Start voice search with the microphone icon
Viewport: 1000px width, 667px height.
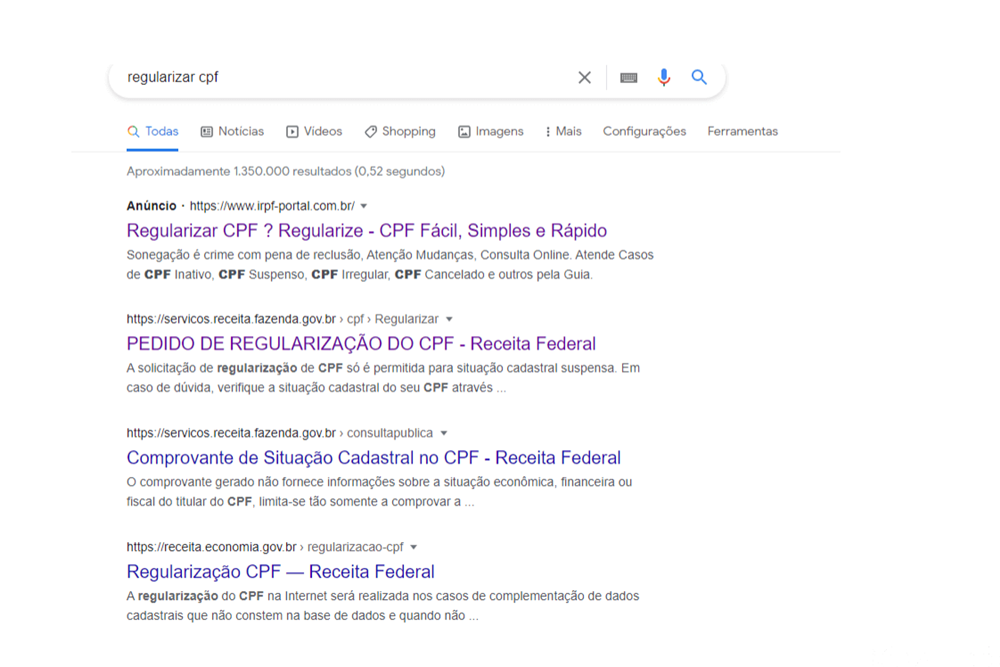point(664,77)
